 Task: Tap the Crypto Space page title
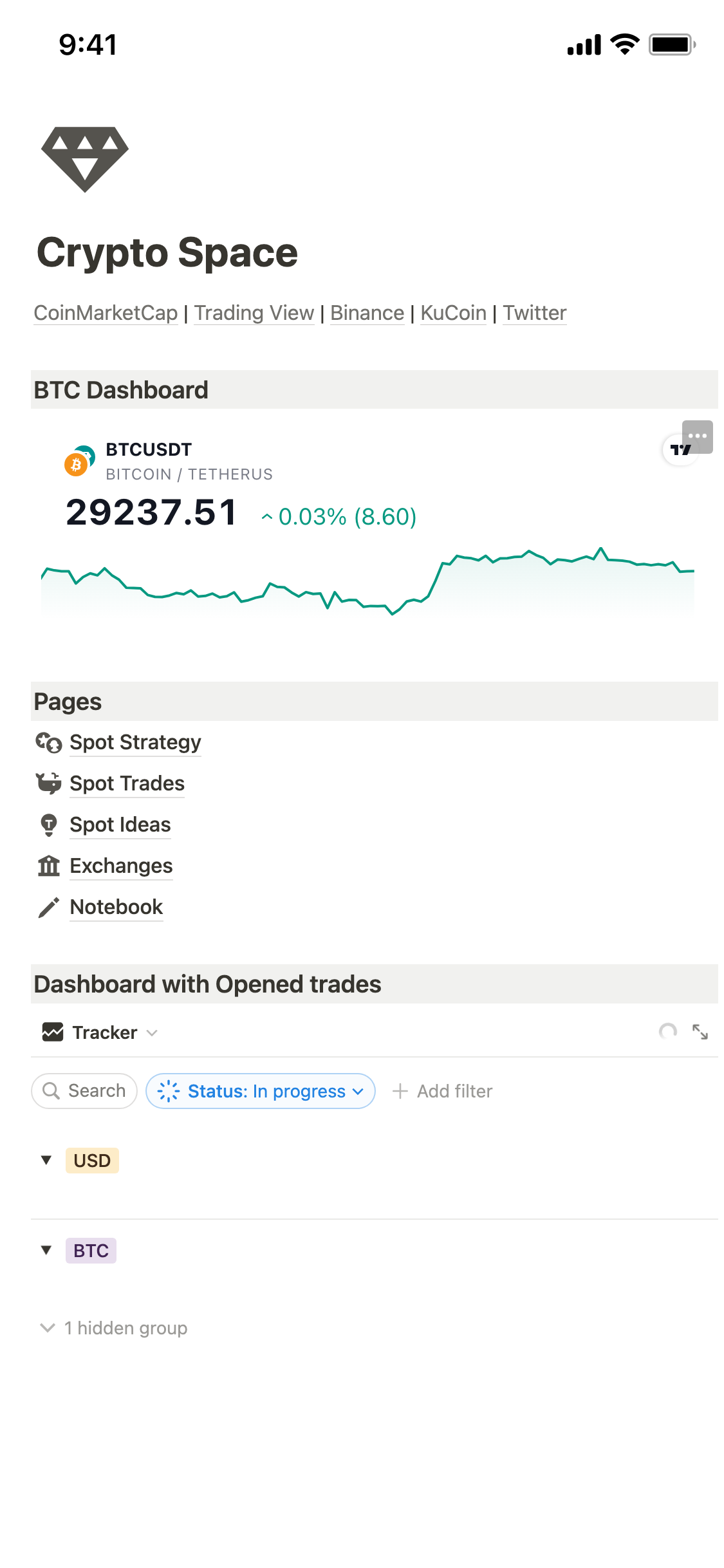[167, 252]
